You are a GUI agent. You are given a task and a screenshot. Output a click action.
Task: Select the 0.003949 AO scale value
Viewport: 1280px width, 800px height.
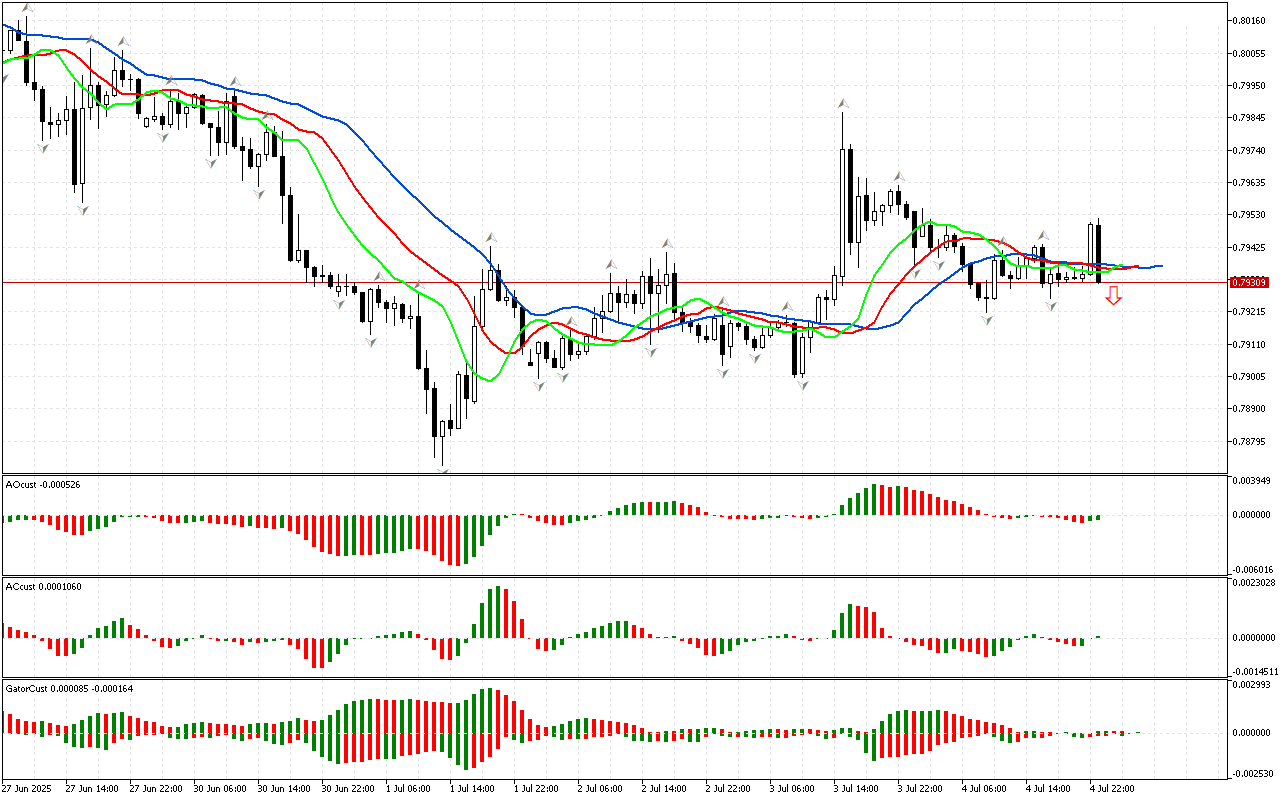point(1252,481)
